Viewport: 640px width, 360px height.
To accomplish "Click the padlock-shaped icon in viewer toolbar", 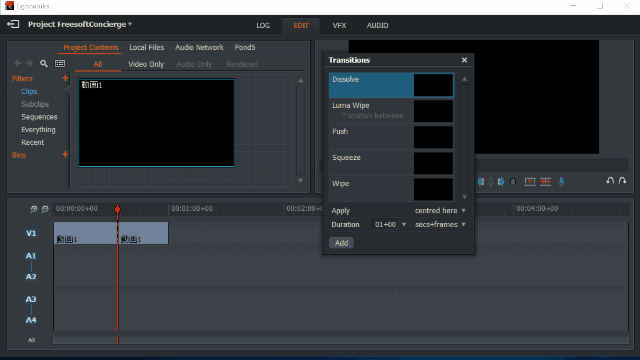I will 513,182.
